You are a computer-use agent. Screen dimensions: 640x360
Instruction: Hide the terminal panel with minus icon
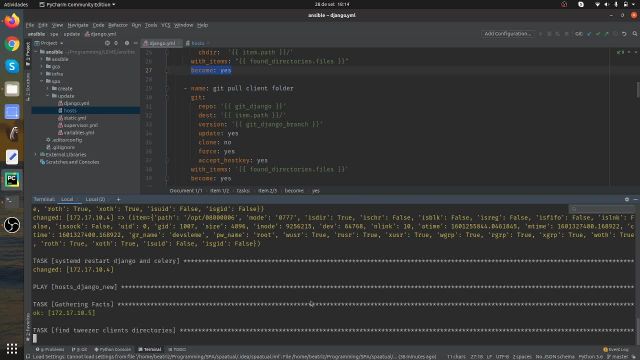tap(636, 199)
